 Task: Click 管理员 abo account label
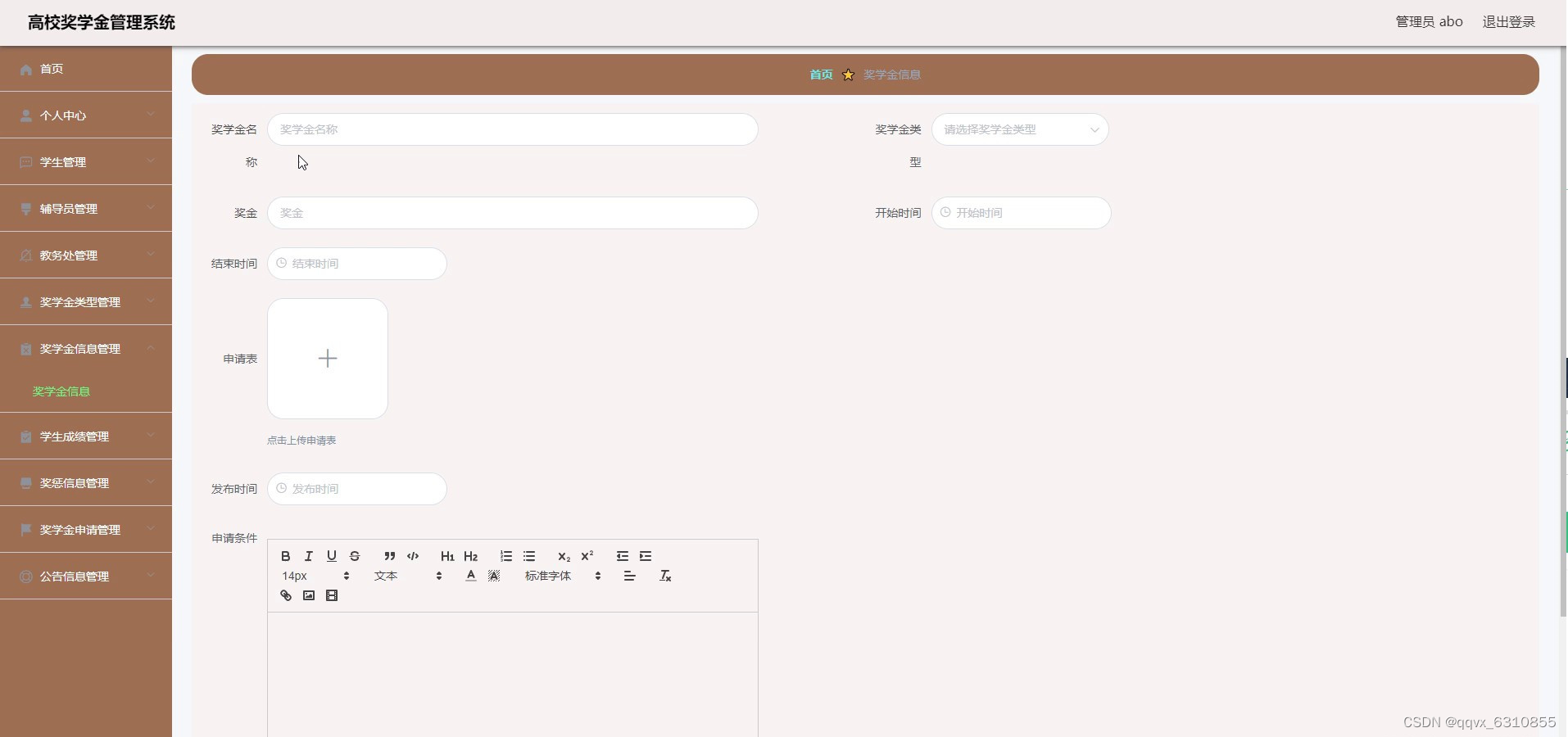[1430, 22]
